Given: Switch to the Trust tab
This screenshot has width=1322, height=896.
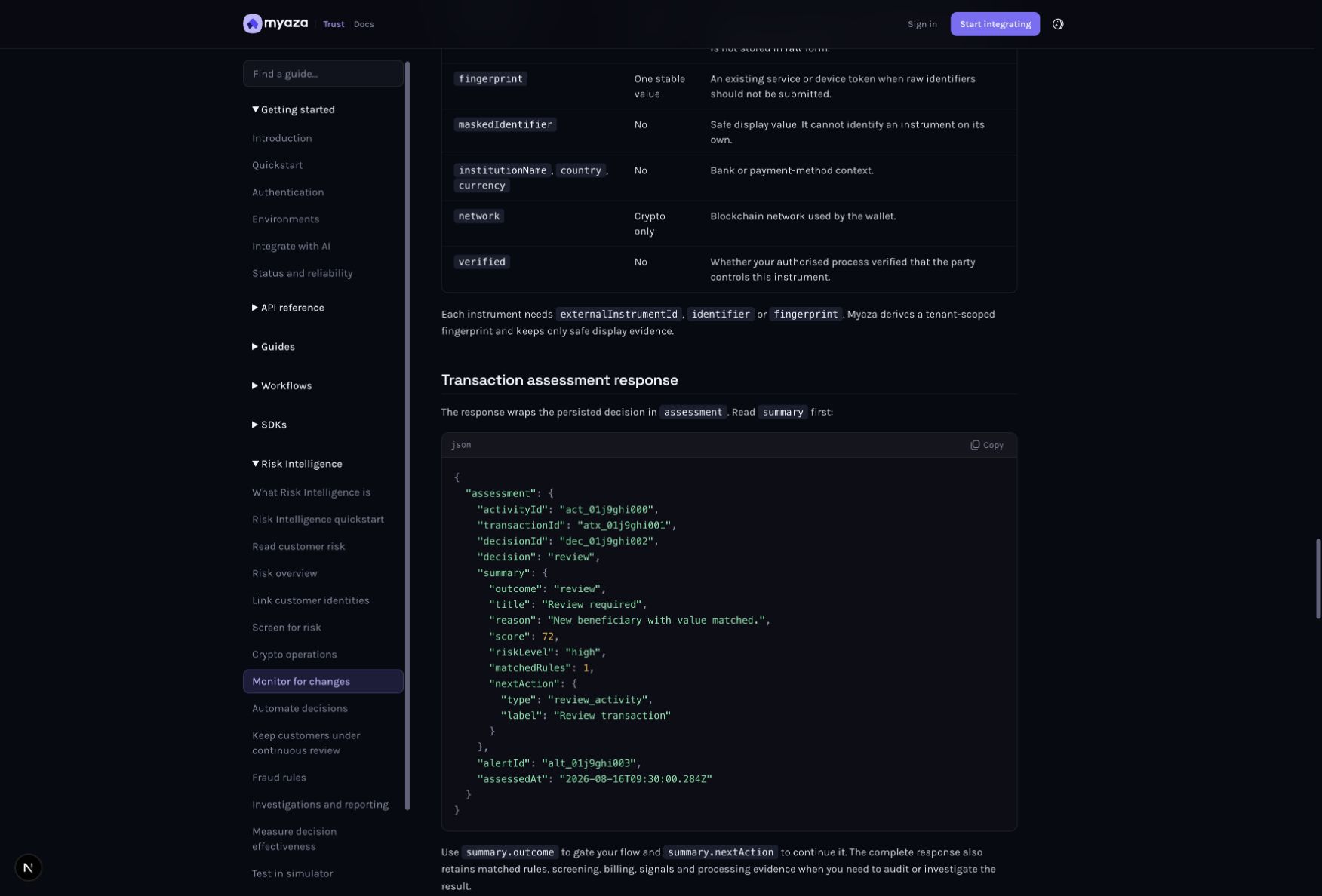Looking at the screenshot, I should tap(334, 24).
